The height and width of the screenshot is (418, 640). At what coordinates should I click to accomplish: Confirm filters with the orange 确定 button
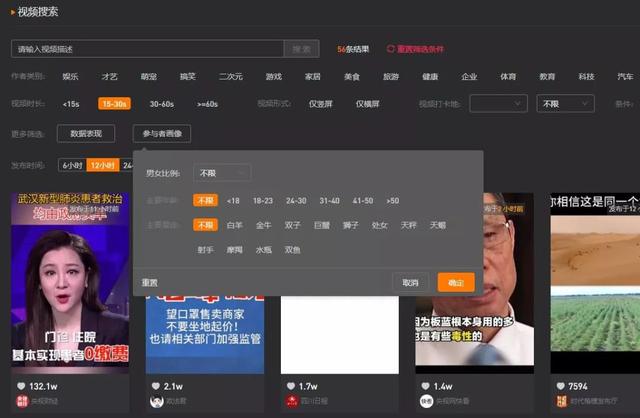coord(456,283)
